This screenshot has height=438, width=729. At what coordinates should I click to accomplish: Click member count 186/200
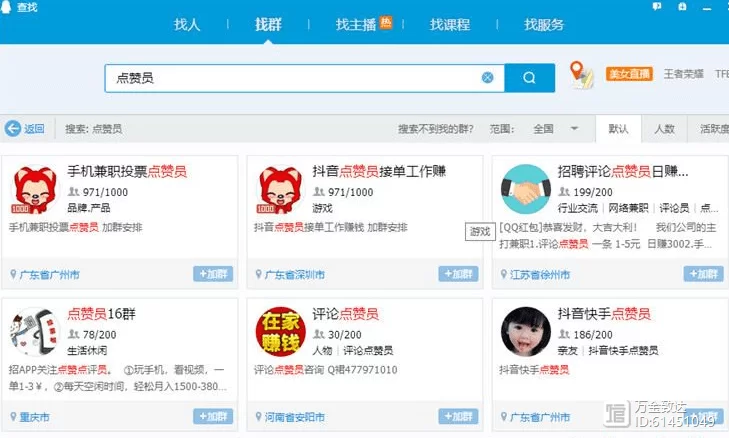tap(593, 334)
